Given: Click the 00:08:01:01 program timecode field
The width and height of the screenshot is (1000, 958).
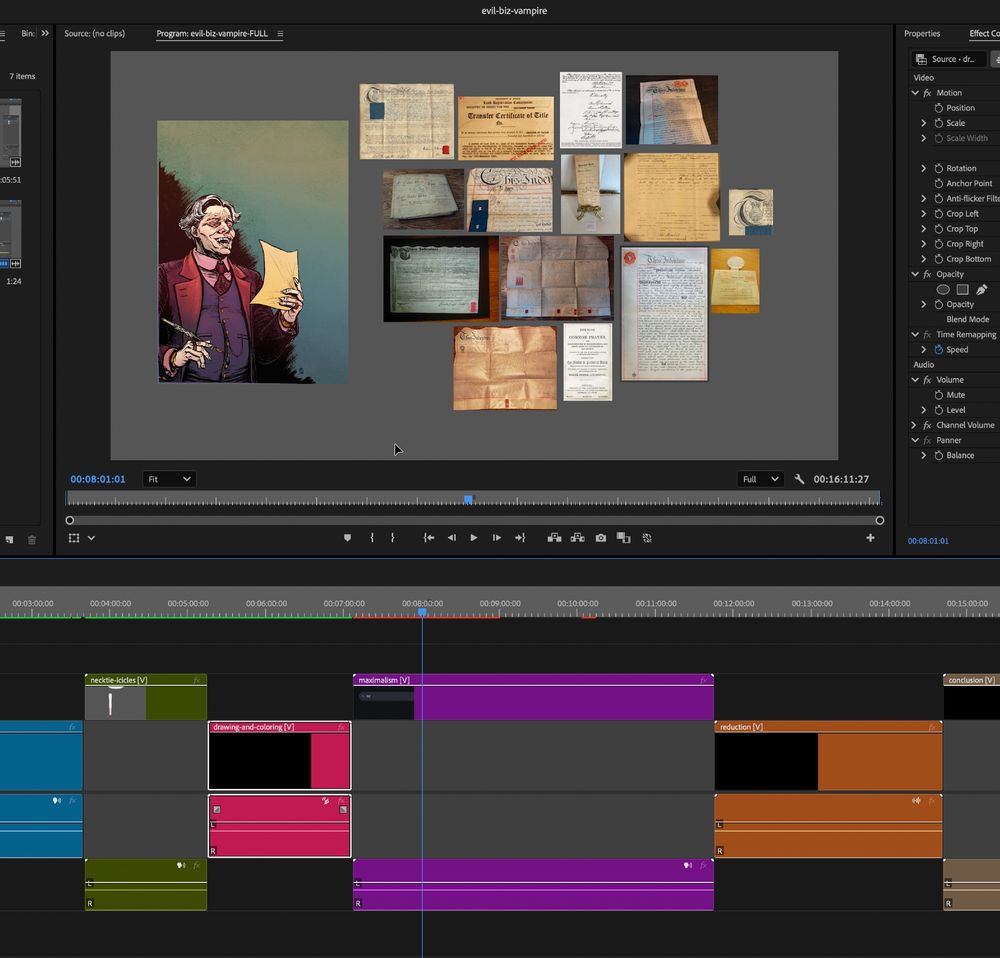Looking at the screenshot, I should pyautogui.click(x=98, y=479).
